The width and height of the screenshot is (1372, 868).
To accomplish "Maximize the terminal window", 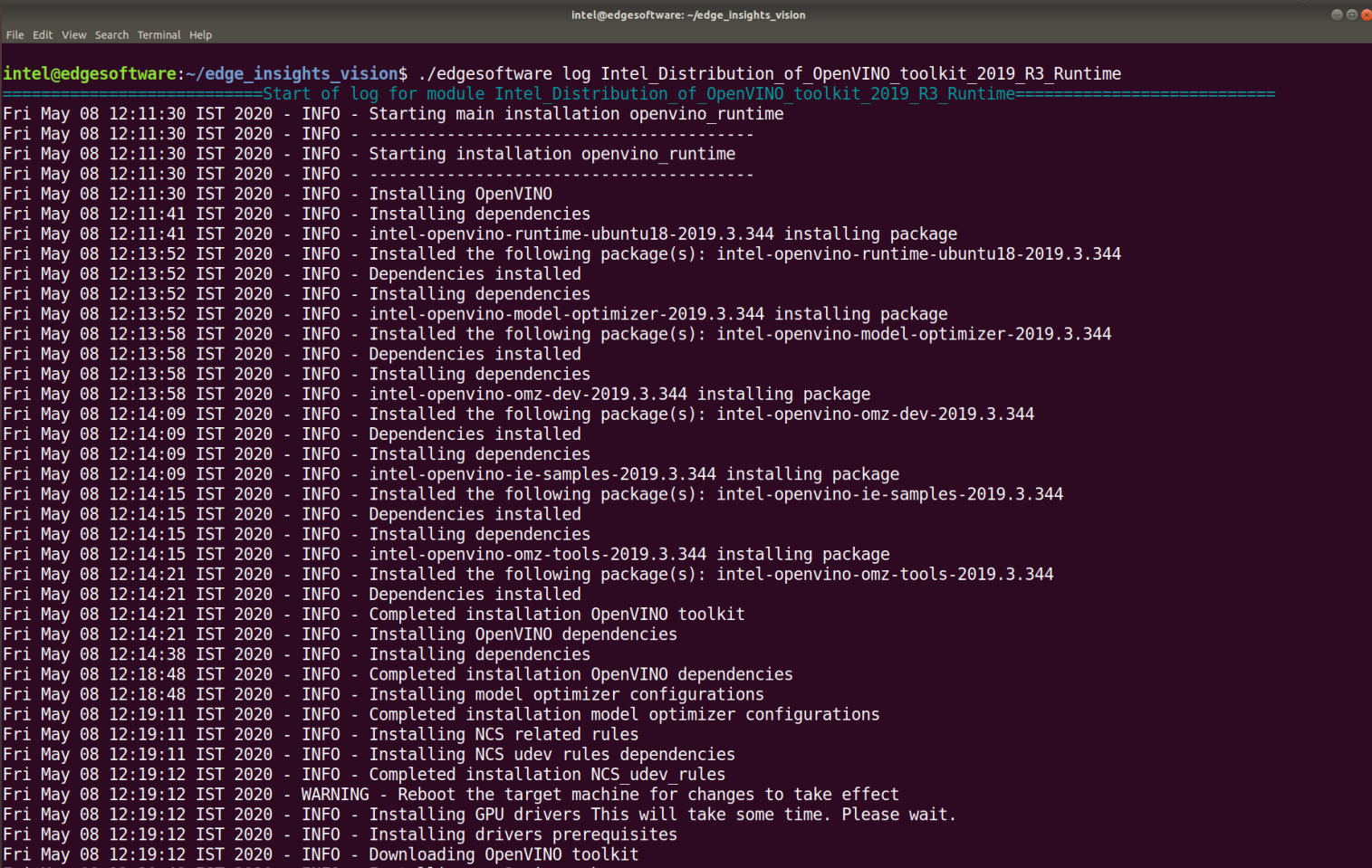I will (1351, 14).
